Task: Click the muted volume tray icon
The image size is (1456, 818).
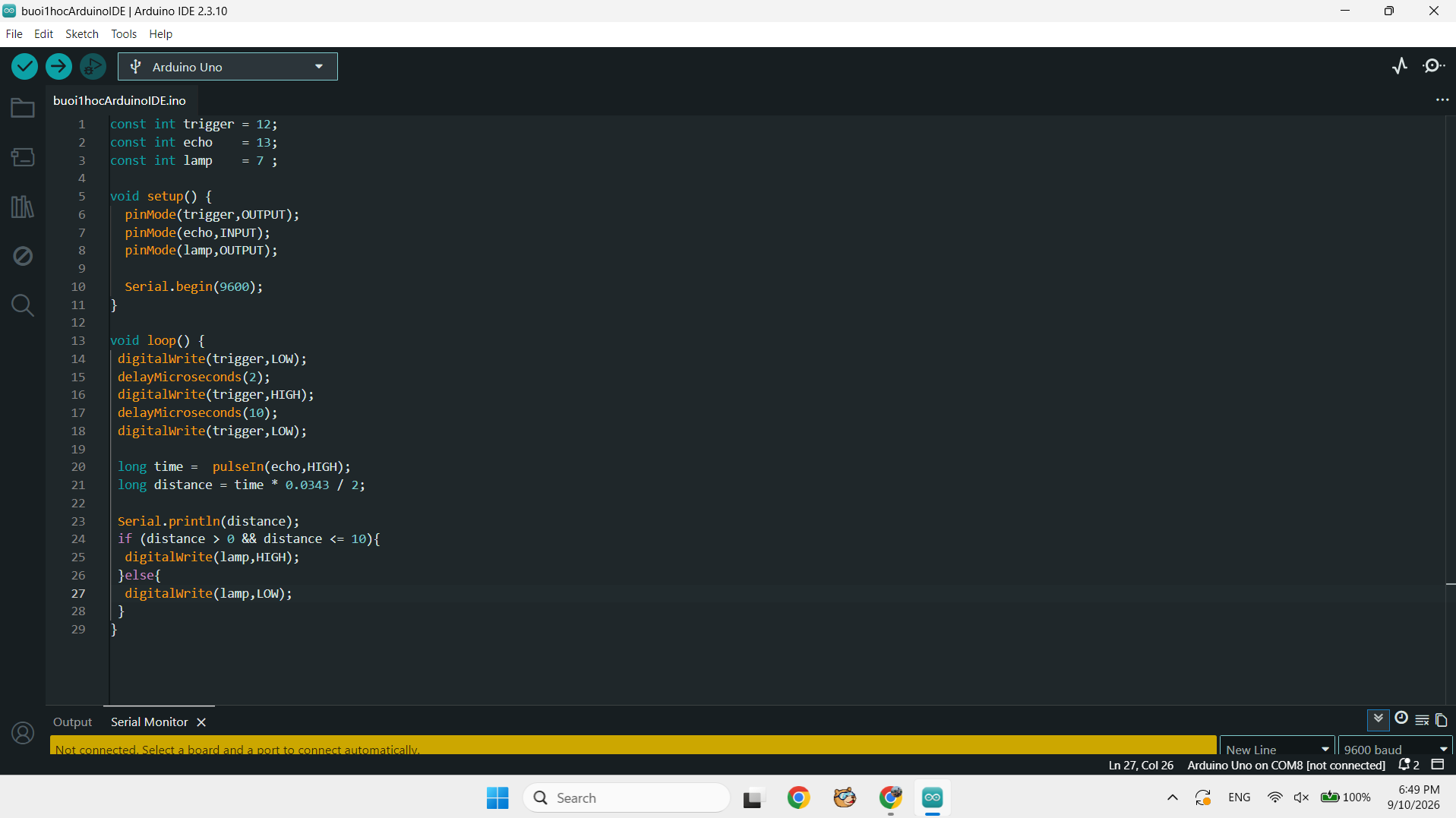Action: click(1301, 797)
